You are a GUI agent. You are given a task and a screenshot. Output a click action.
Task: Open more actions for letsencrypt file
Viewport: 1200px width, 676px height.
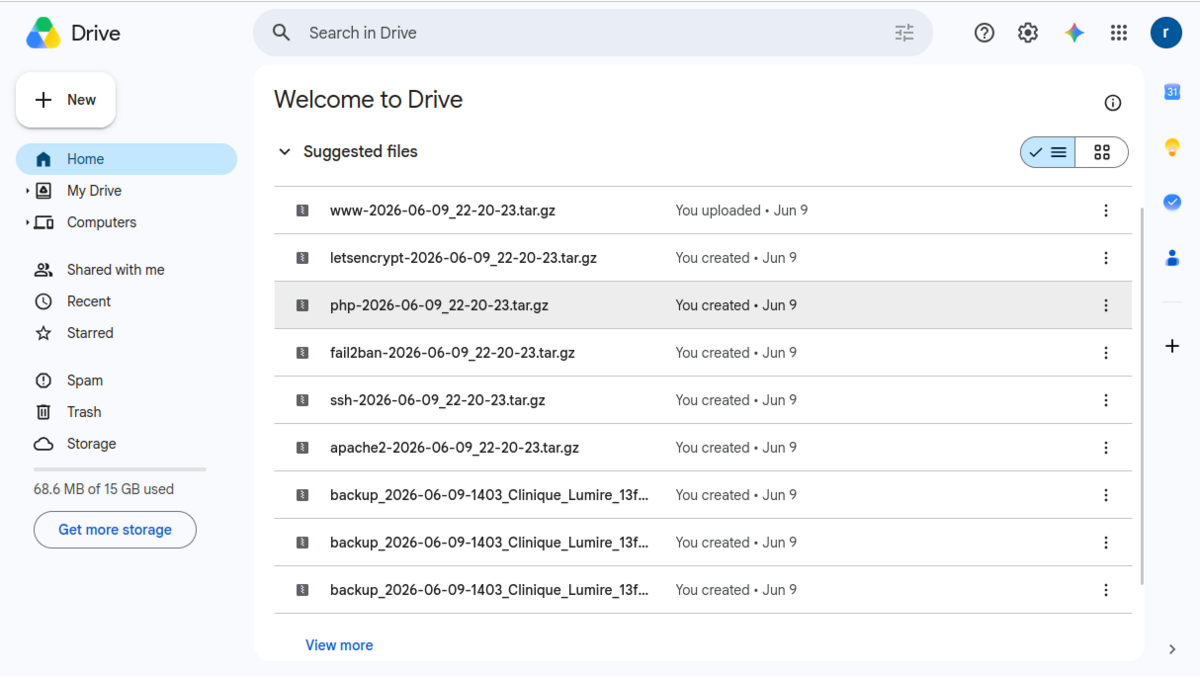click(x=1106, y=258)
